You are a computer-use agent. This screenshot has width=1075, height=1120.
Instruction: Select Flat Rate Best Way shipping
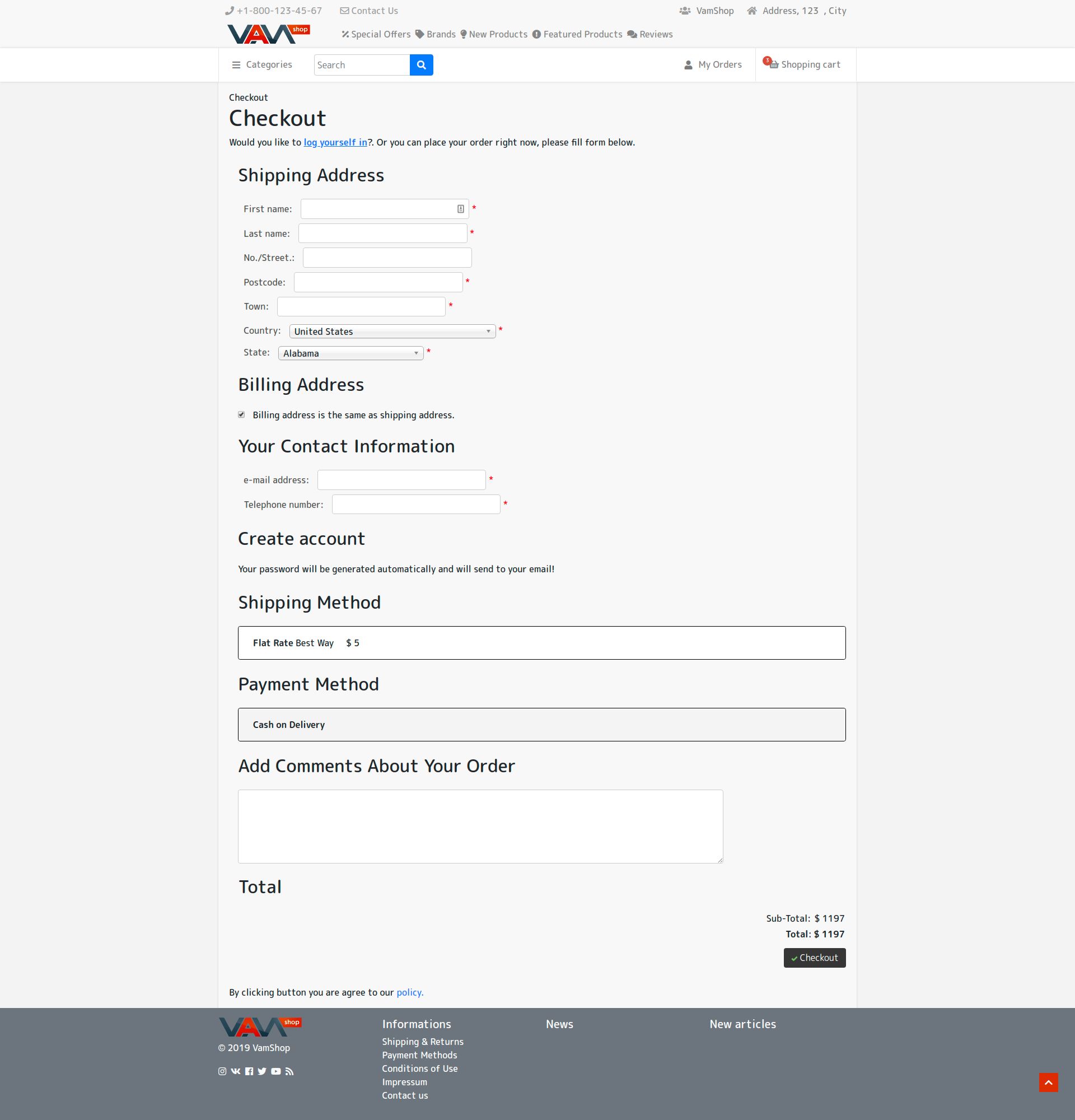point(541,643)
